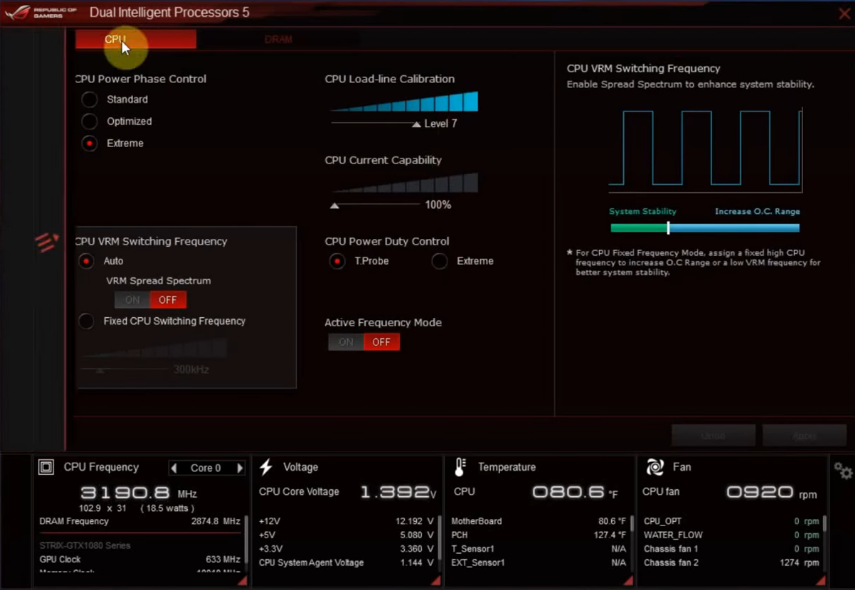Click the GPU Clock row

140,559
